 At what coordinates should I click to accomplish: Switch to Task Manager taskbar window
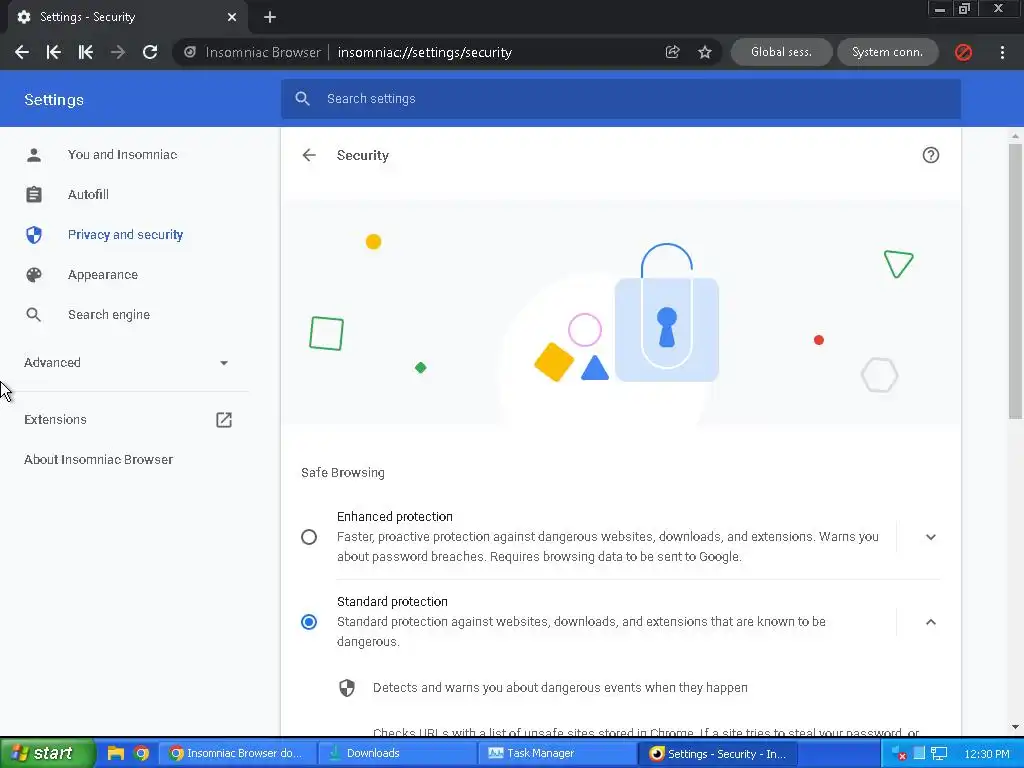point(556,753)
